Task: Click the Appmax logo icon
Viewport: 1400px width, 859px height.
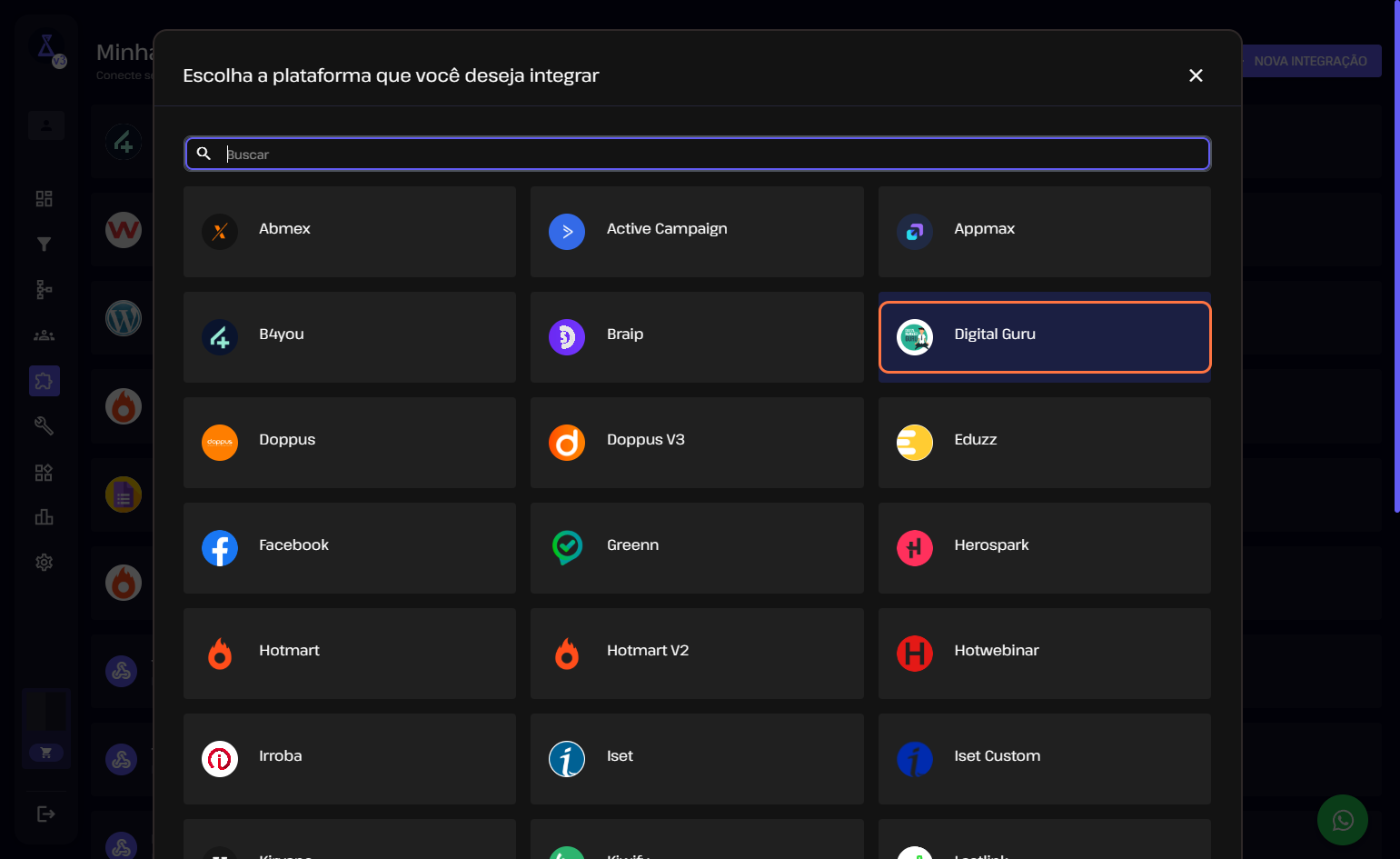Action: pos(915,232)
